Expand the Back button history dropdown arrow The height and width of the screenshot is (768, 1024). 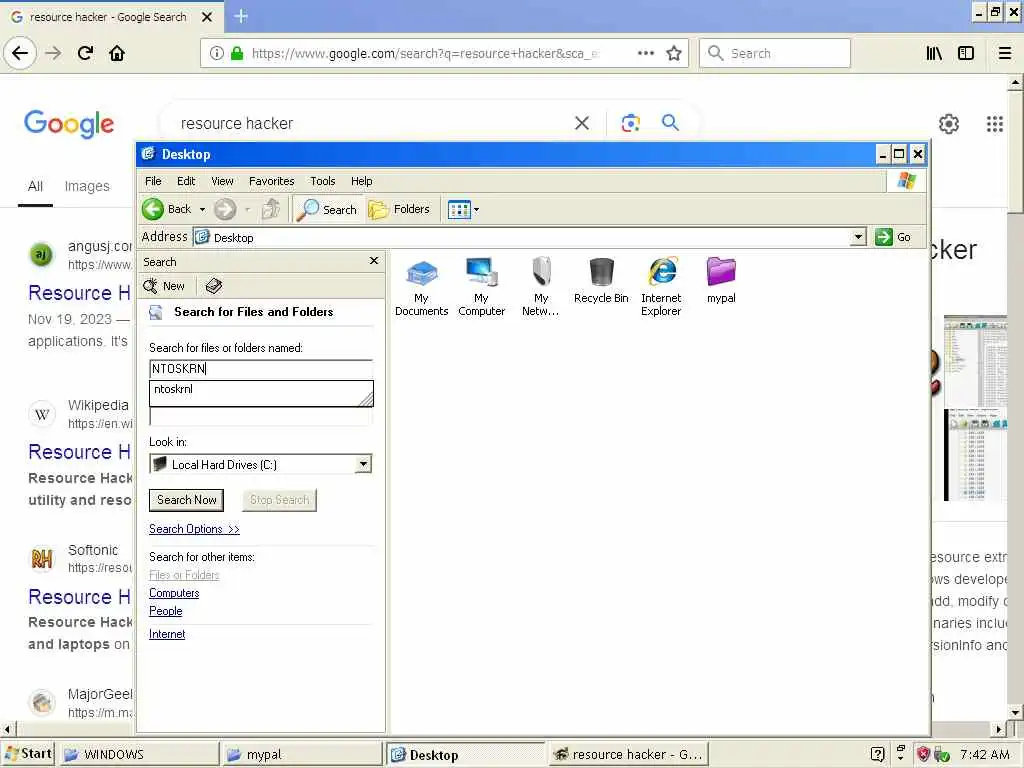202,210
